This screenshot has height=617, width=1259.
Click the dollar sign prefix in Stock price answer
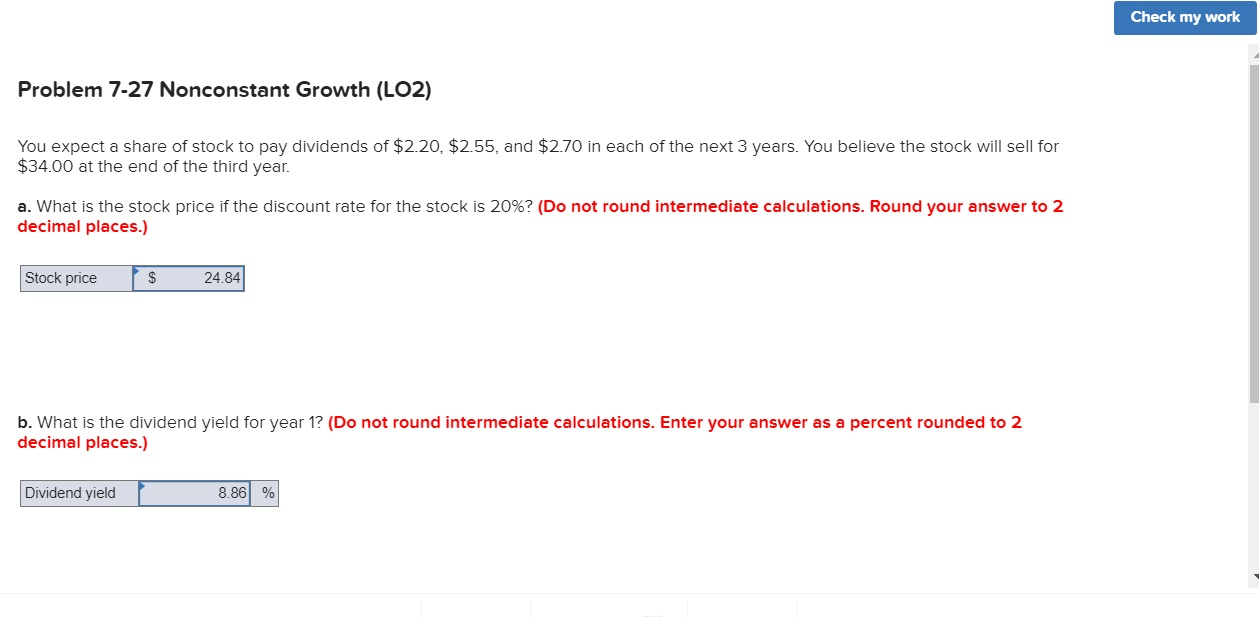click(152, 278)
